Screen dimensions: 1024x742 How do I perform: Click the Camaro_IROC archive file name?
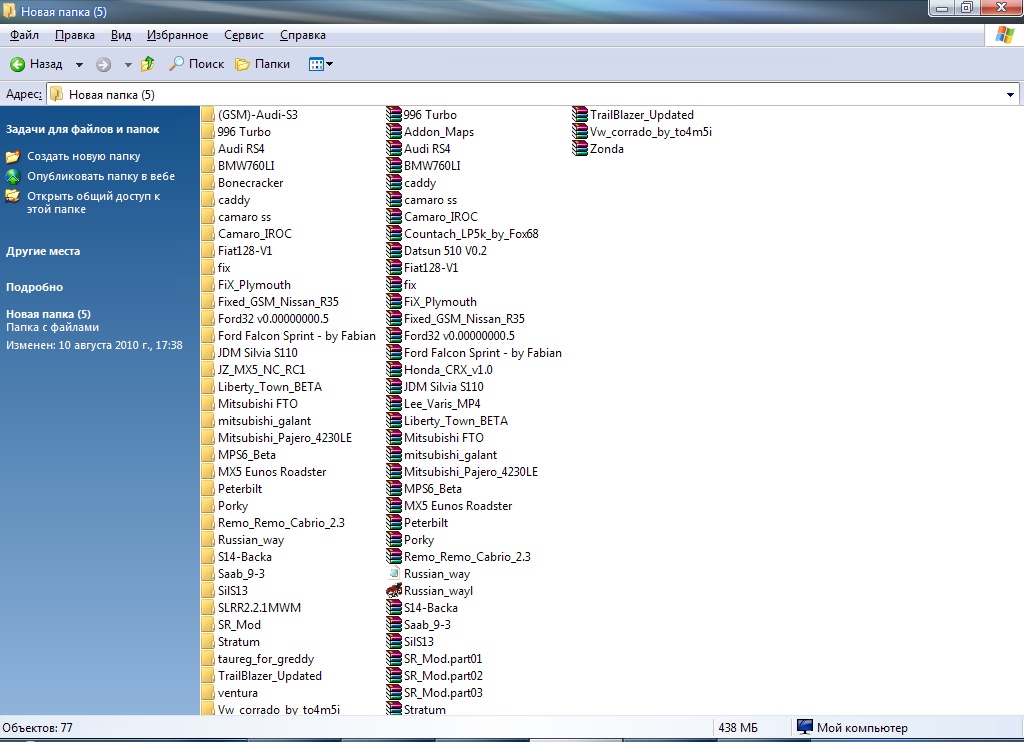(x=441, y=217)
